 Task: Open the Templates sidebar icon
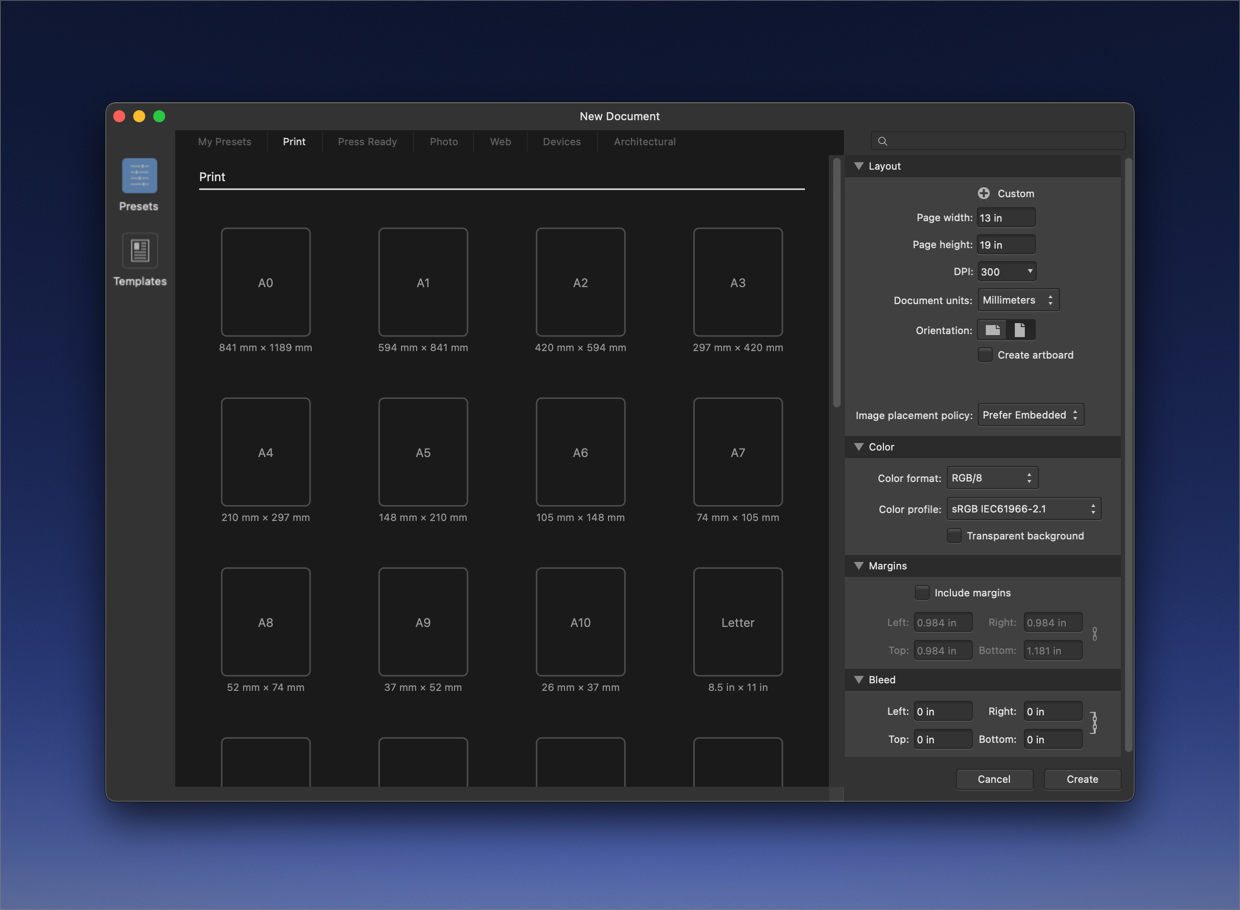coord(139,251)
